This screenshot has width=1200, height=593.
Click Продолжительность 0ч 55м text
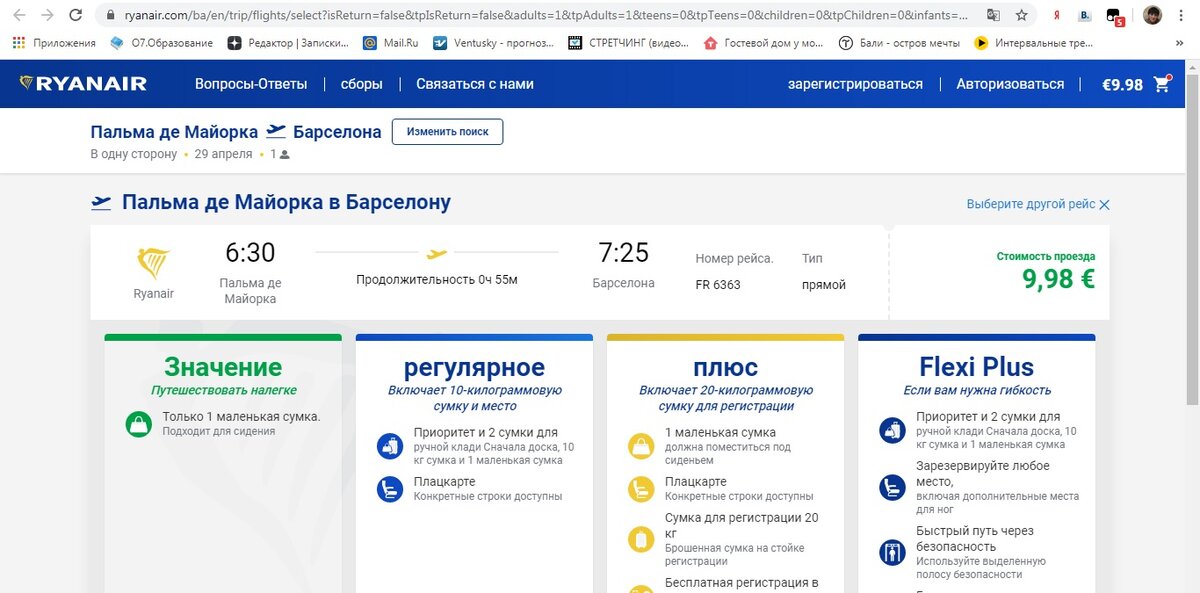coord(437,280)
